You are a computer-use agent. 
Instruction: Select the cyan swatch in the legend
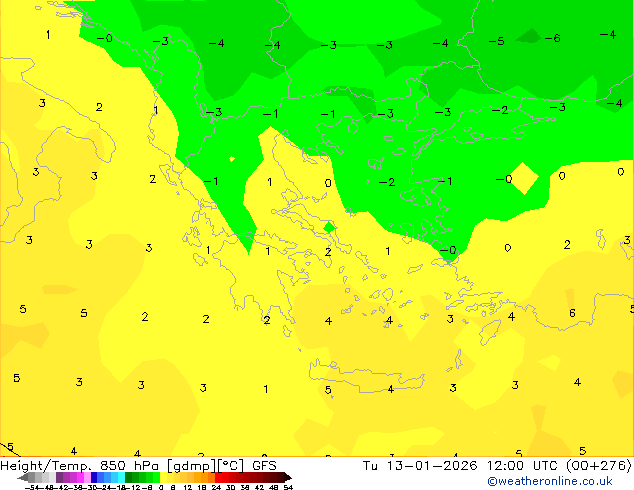click(121, 477)
